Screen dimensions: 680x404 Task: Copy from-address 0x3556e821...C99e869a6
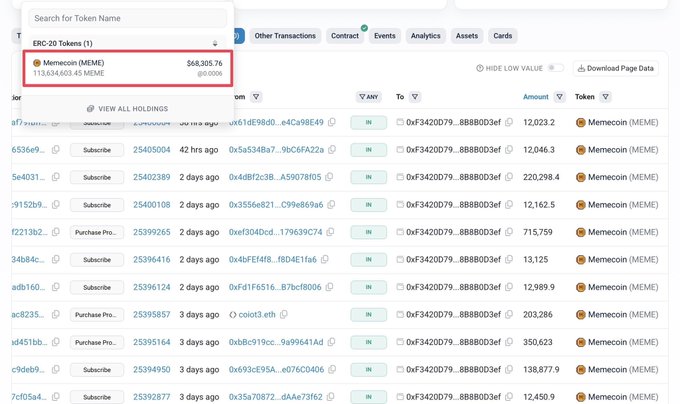click(331, 205)
